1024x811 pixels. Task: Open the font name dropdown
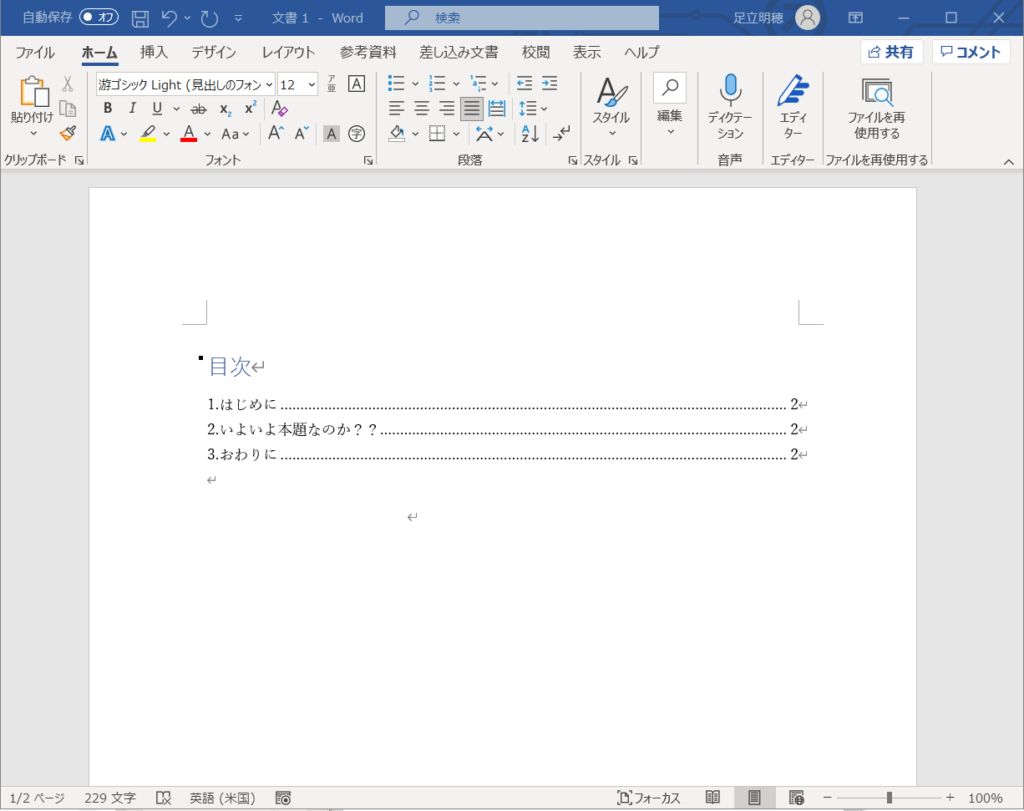click(x=269, y=85)
